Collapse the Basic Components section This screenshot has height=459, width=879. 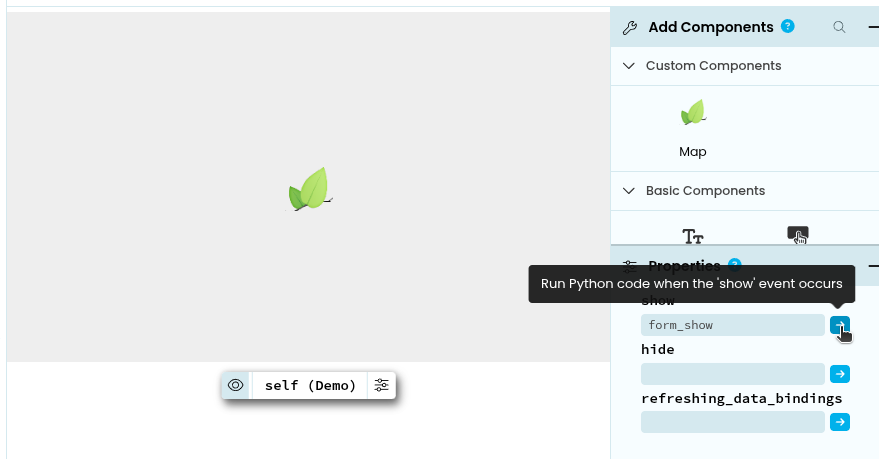[629, 191]
